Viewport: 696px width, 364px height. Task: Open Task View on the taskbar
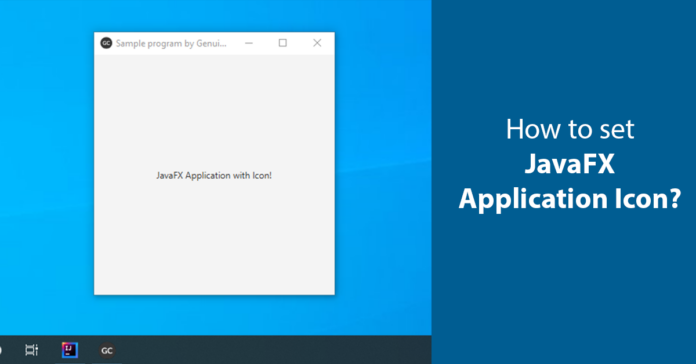32,350
